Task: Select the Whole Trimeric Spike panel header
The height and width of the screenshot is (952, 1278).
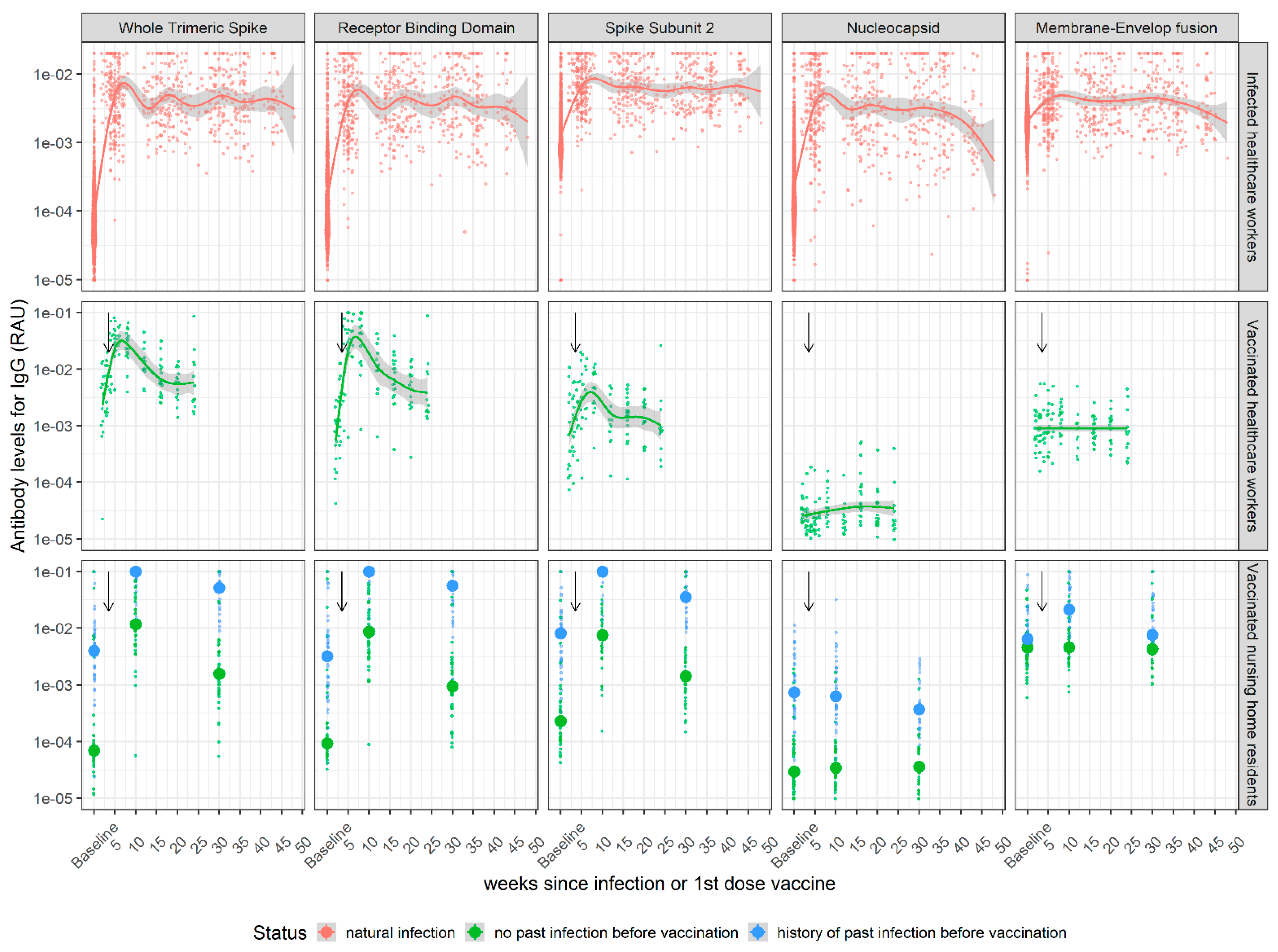Action: pyautogui.click(x=193, y=28)
